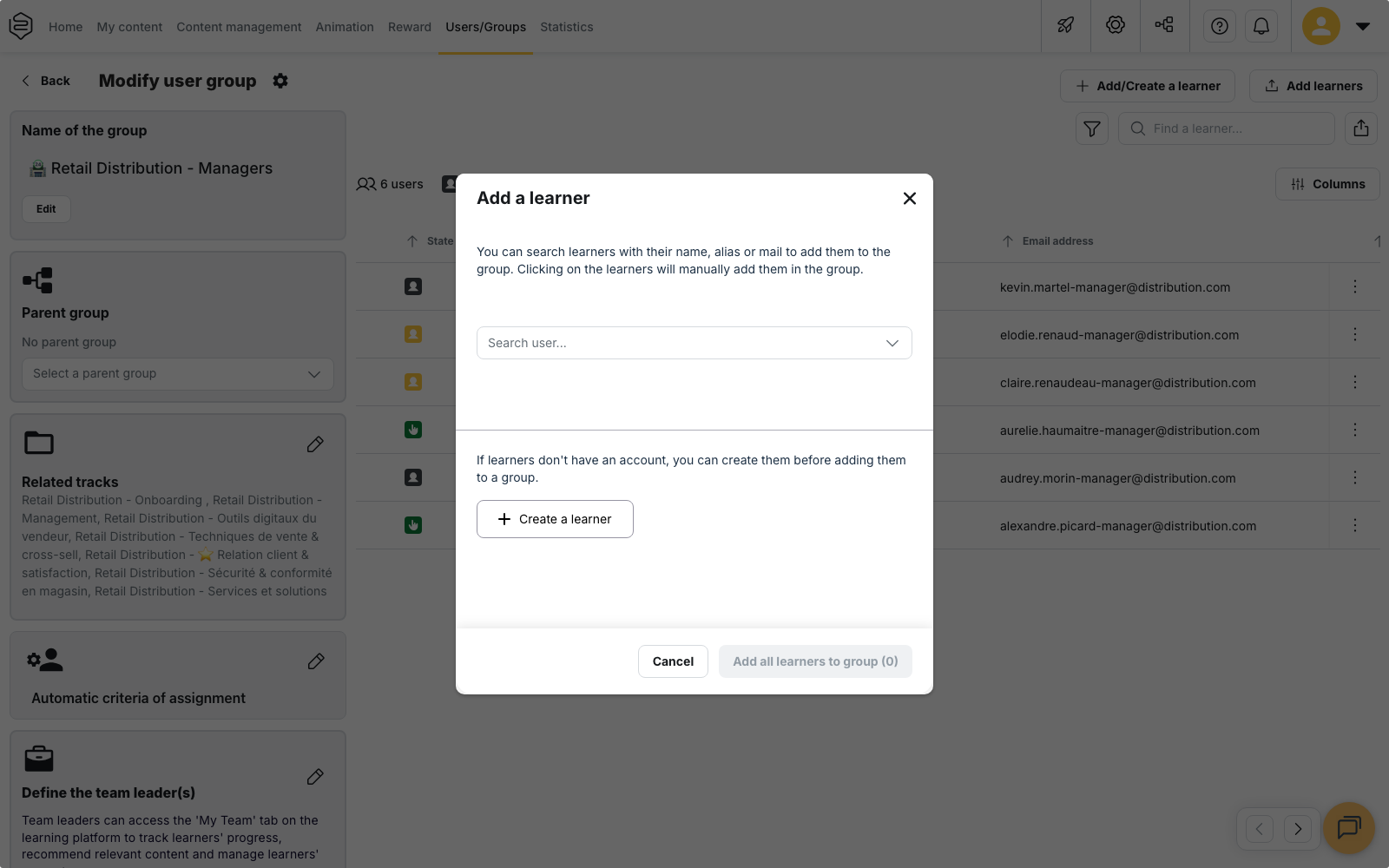Click the export share icon beside search
The width and height of the screenshot is (1389, 868).
point(1361,128)
